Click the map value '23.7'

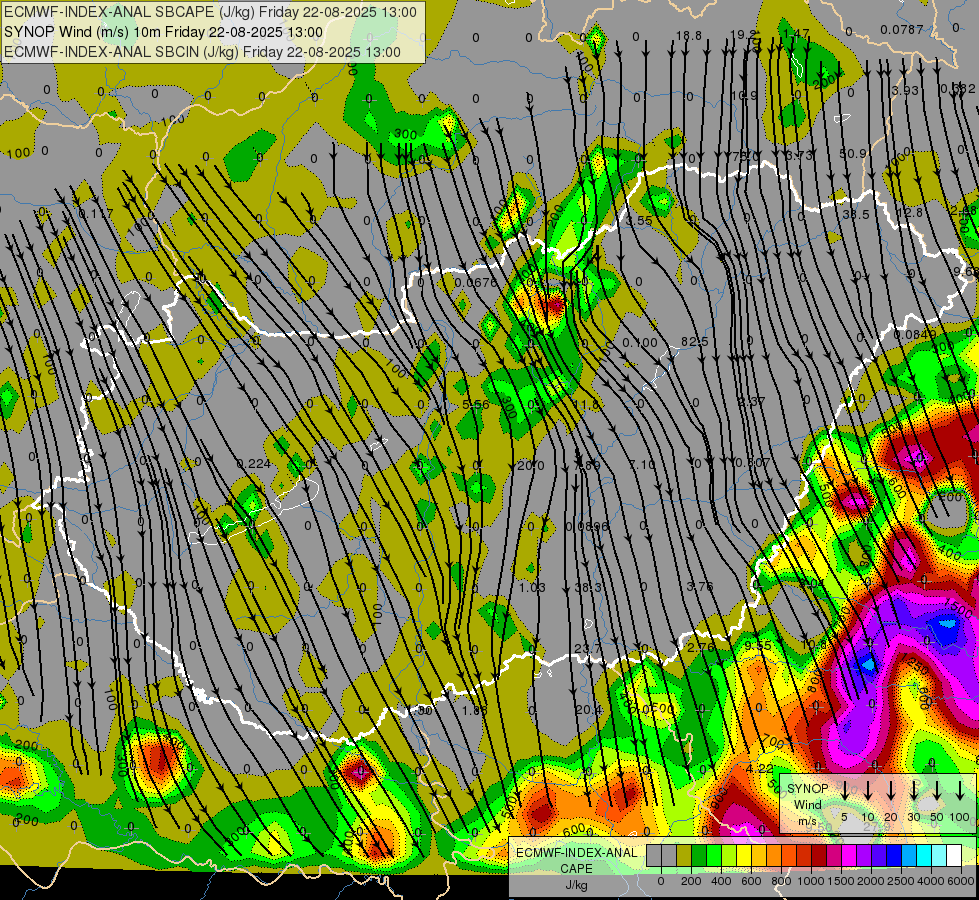[x=588, y=649]
